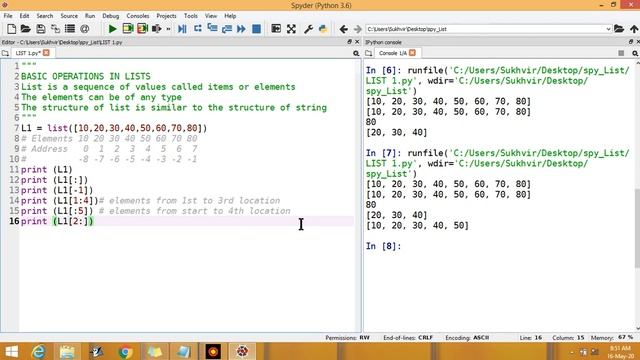Run current cell and advance to next
Viewport: 640px width, 360px height.
pos(142,29)
